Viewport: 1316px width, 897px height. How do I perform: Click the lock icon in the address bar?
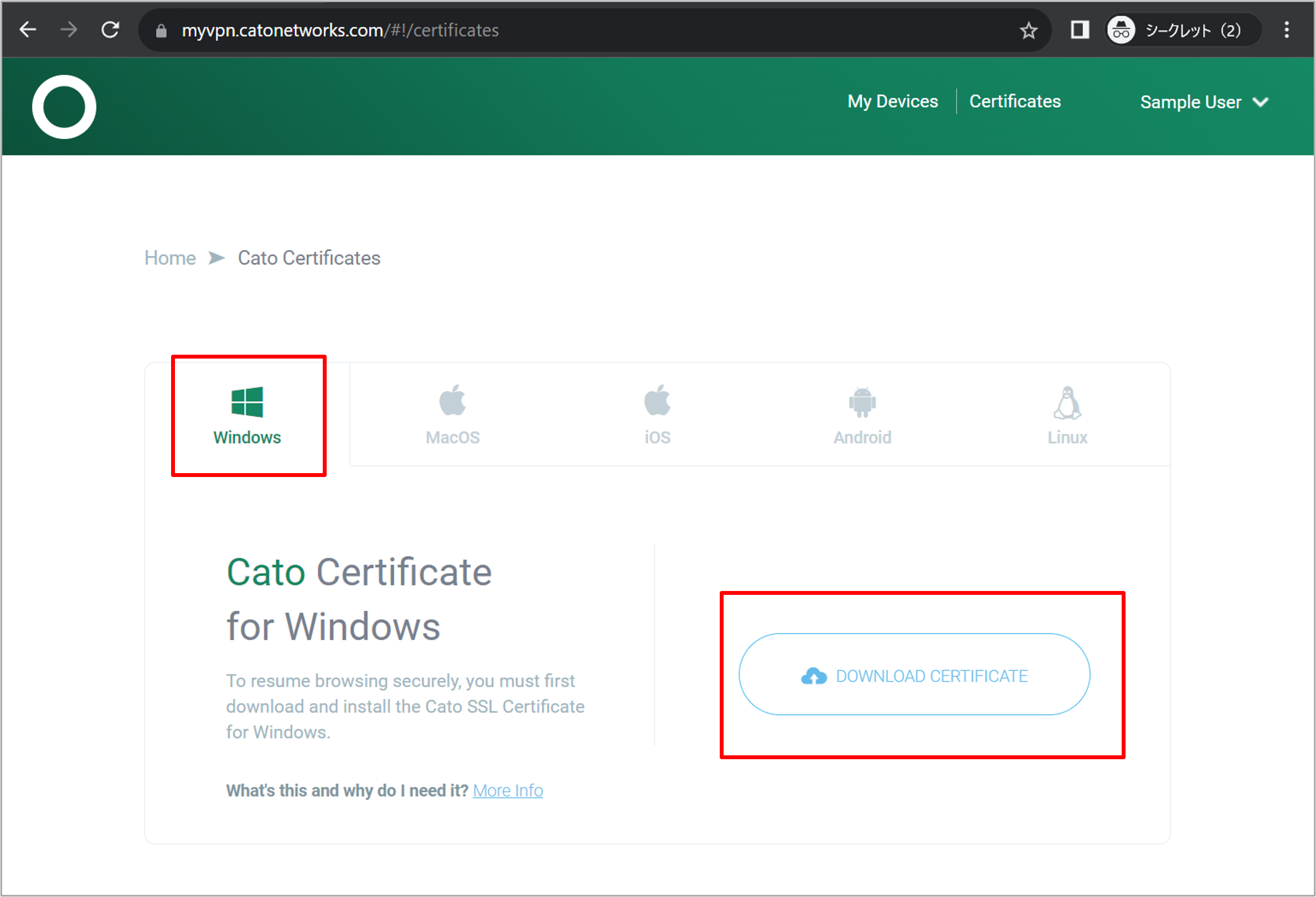(x=161, y=30)
